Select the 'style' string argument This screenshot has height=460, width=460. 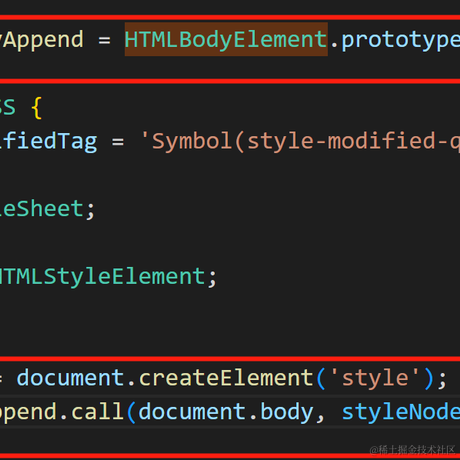375,378
